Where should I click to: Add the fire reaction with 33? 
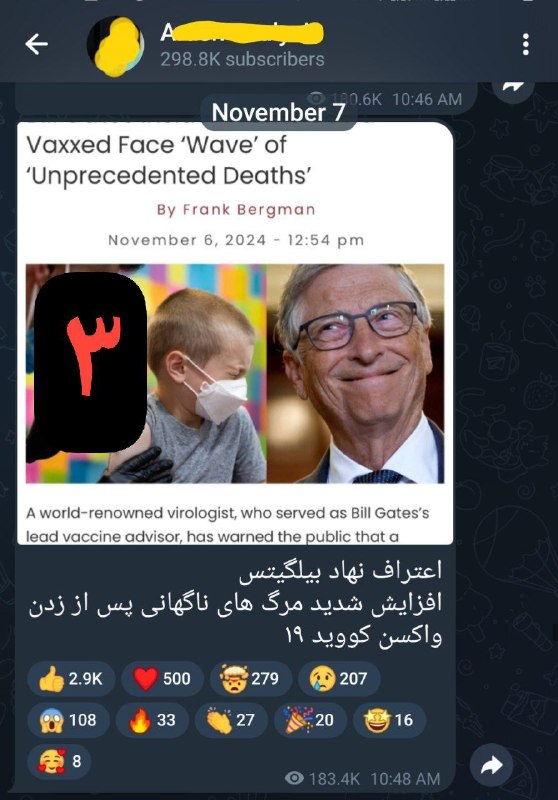[152, 720]
